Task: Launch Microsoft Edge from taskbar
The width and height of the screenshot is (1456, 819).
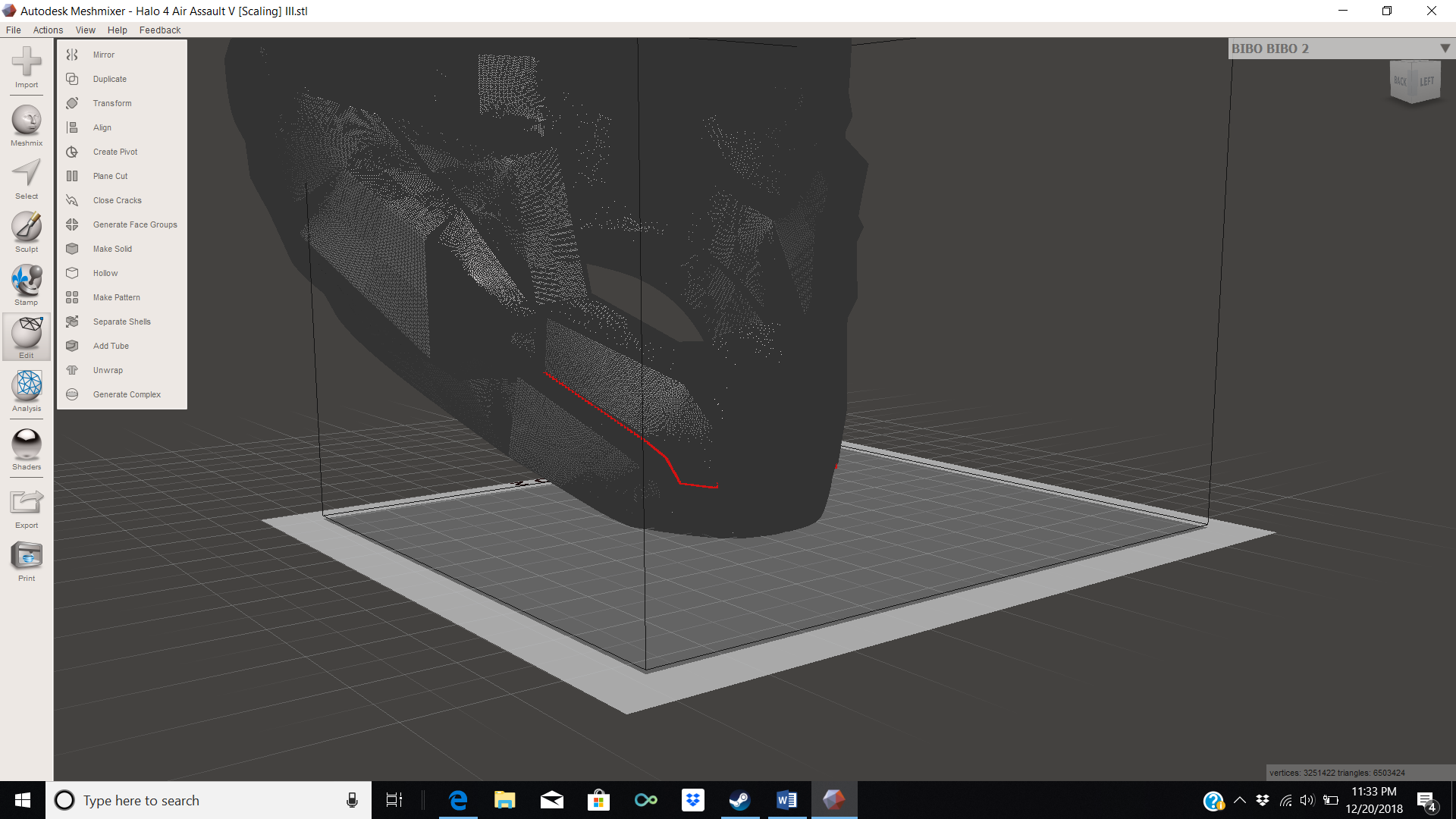Action: coord(458,800)
